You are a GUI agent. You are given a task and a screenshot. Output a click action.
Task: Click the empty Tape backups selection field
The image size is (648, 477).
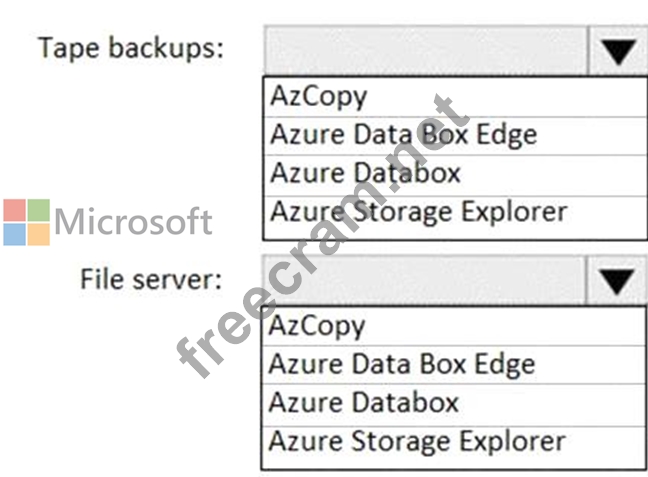point(425,50)
